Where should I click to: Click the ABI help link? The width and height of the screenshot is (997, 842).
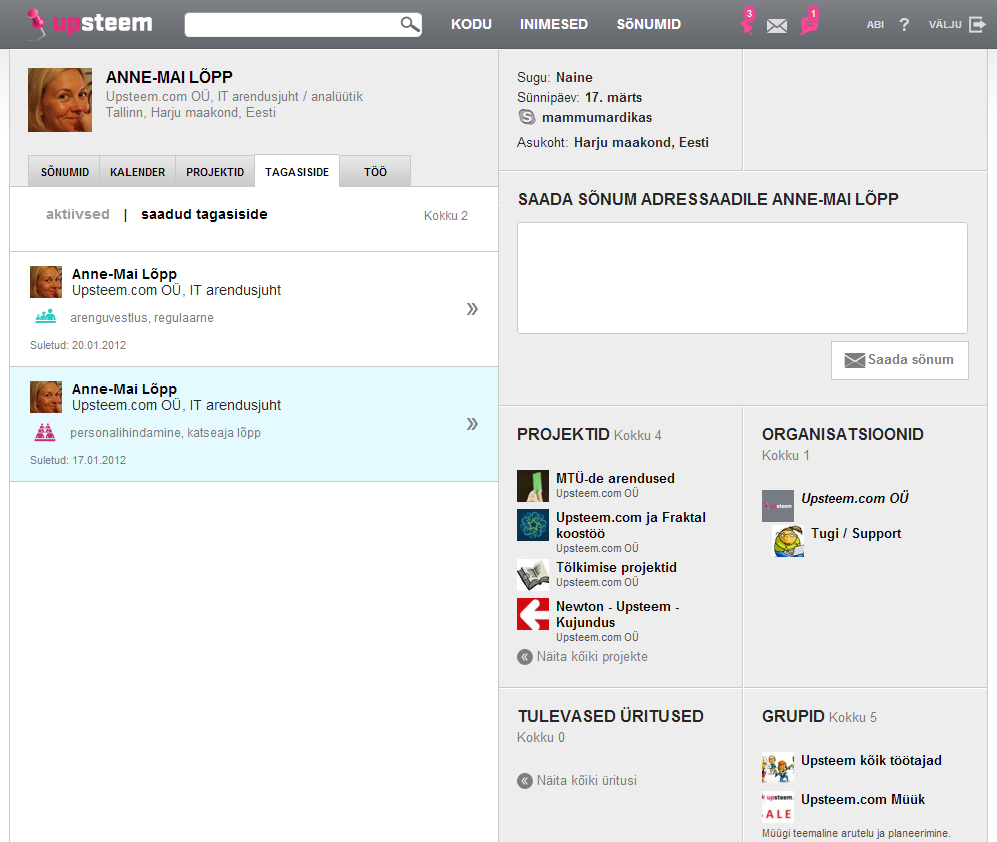[875, 25]
